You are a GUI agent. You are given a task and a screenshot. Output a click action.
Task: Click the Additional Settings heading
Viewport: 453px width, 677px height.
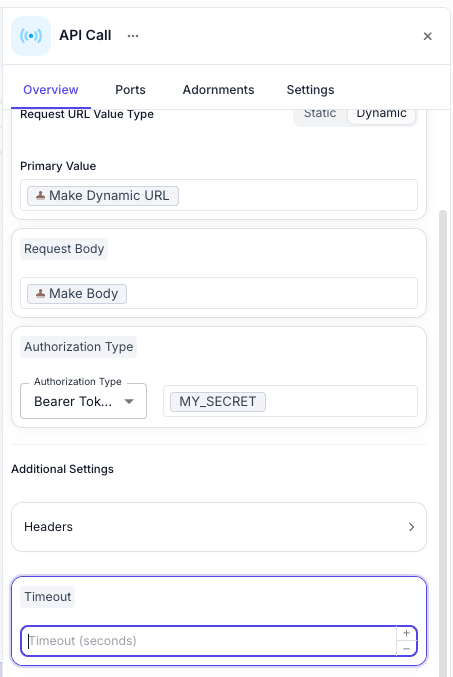pos(63,469)
